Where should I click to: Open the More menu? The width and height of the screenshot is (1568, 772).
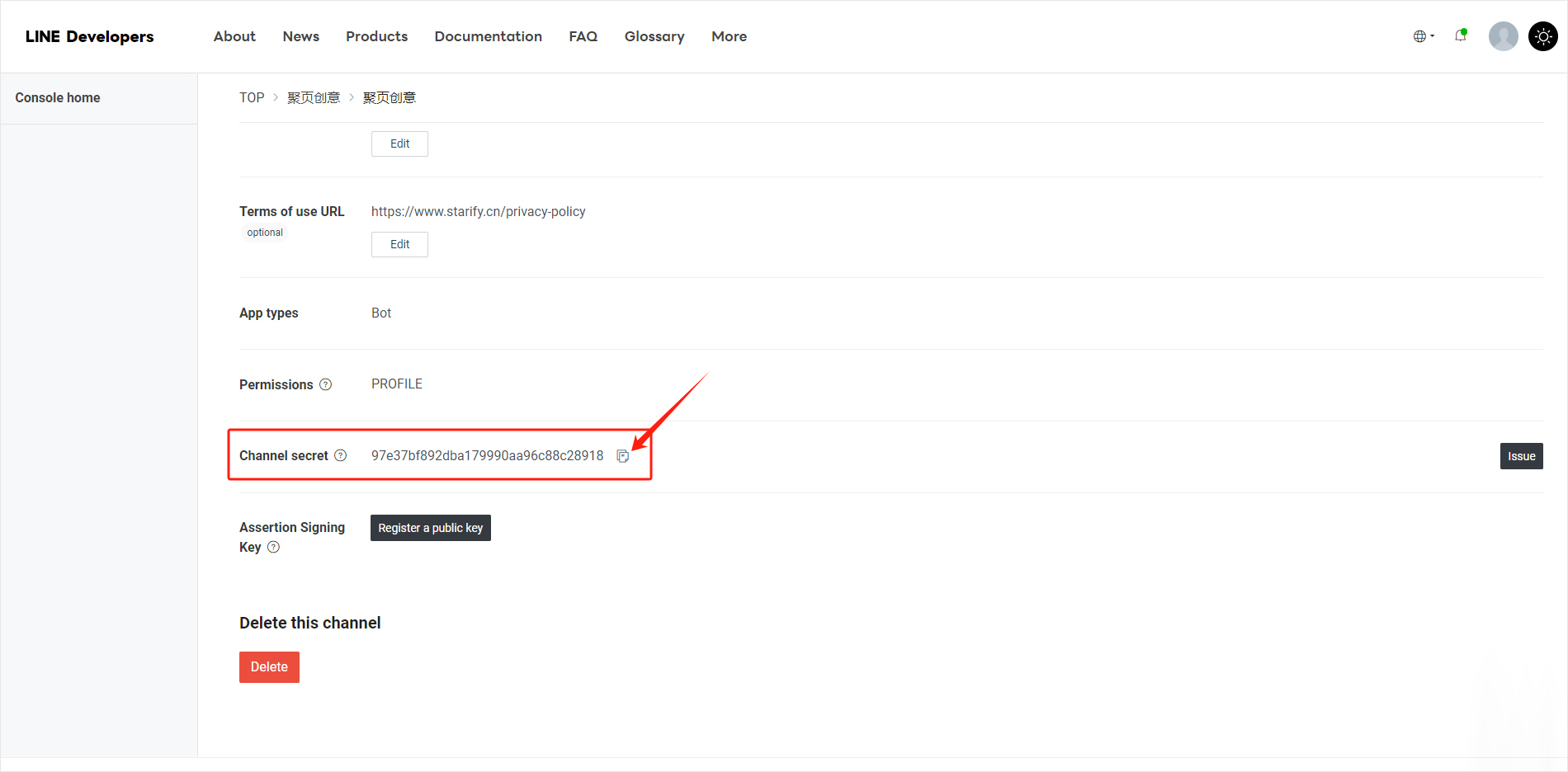(x=730, y=36)
